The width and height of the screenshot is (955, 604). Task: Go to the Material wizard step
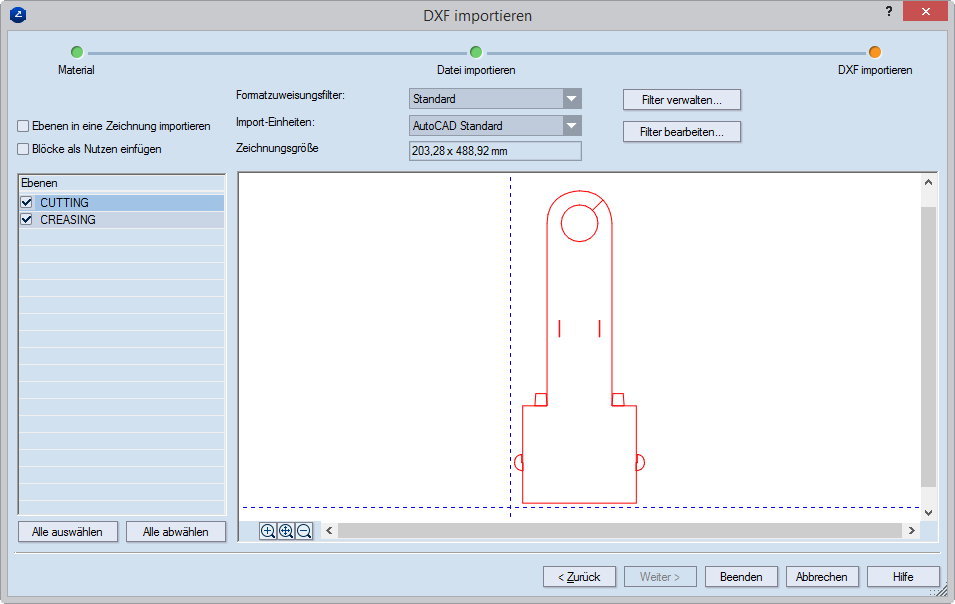point(77,52)
